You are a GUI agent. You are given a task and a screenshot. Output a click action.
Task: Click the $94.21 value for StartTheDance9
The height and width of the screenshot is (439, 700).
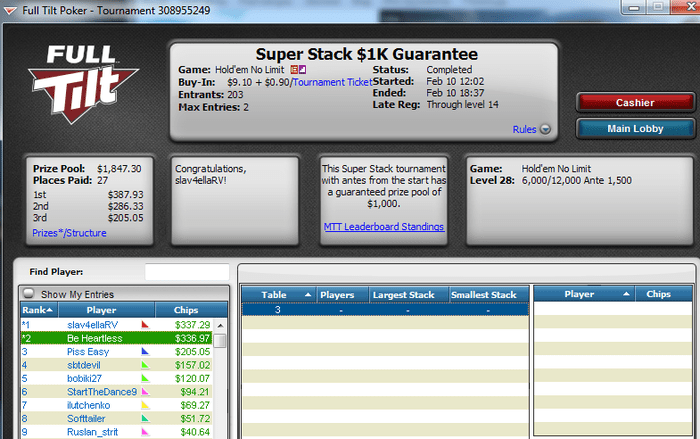coord(195,392)
